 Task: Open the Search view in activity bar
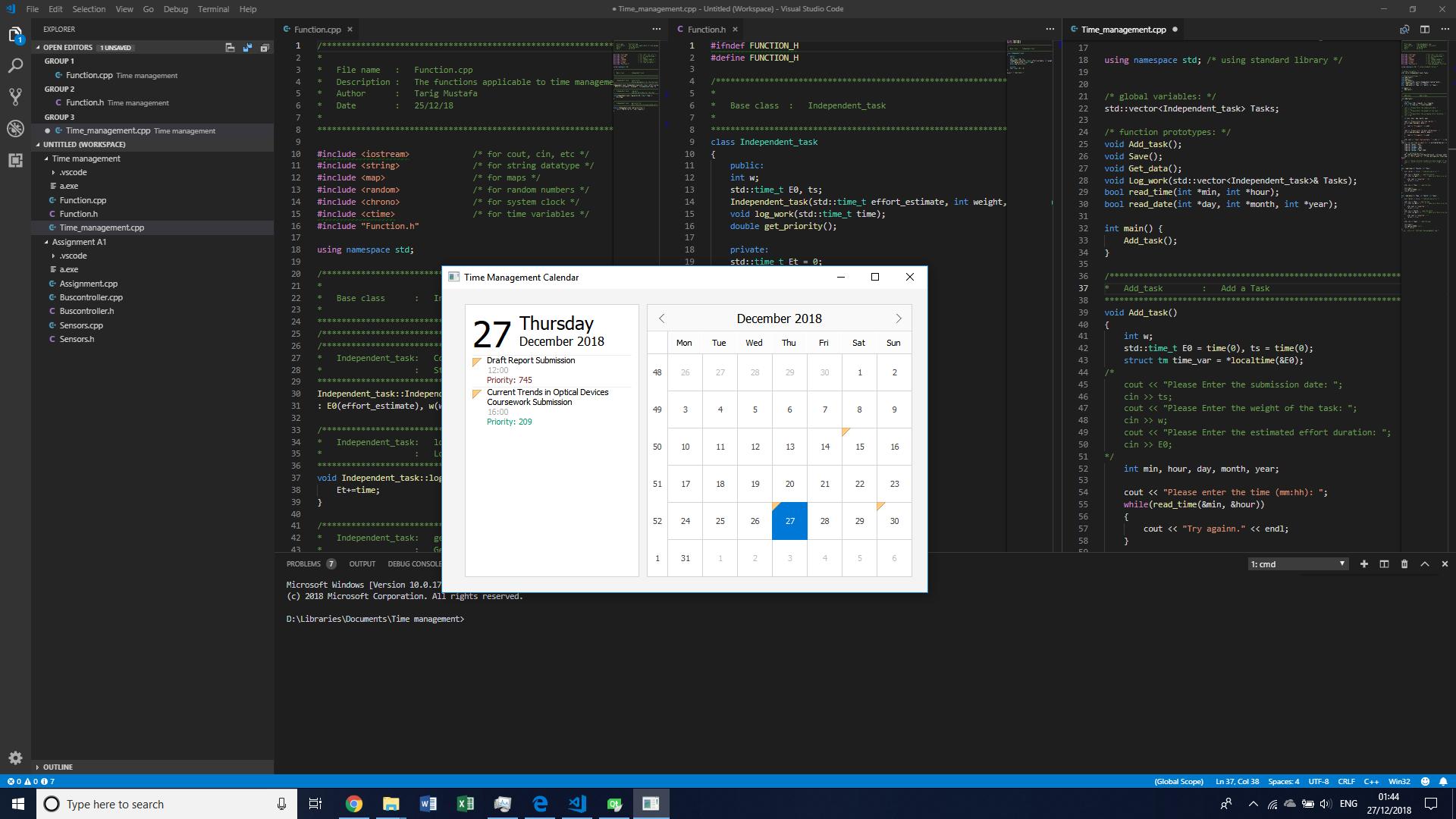tap(15, 66)
